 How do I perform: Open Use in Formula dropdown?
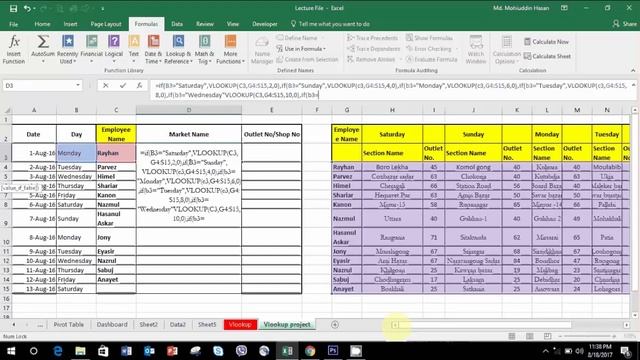coord(301,49)
